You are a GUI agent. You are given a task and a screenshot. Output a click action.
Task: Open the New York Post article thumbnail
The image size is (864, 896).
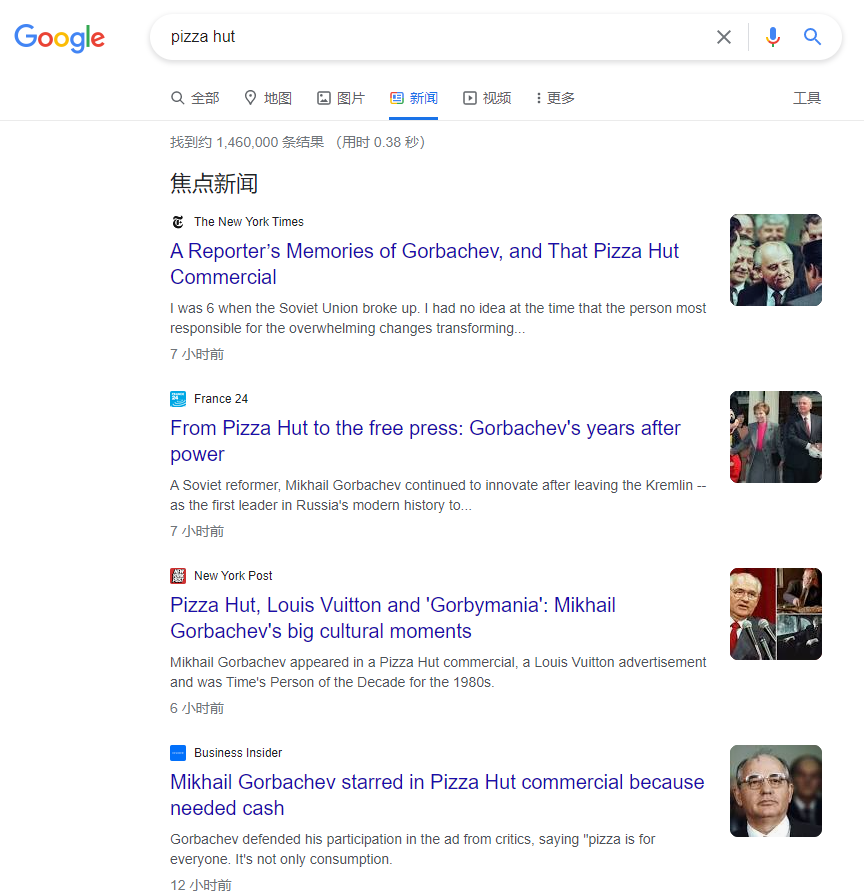click(x=775, y=614)
